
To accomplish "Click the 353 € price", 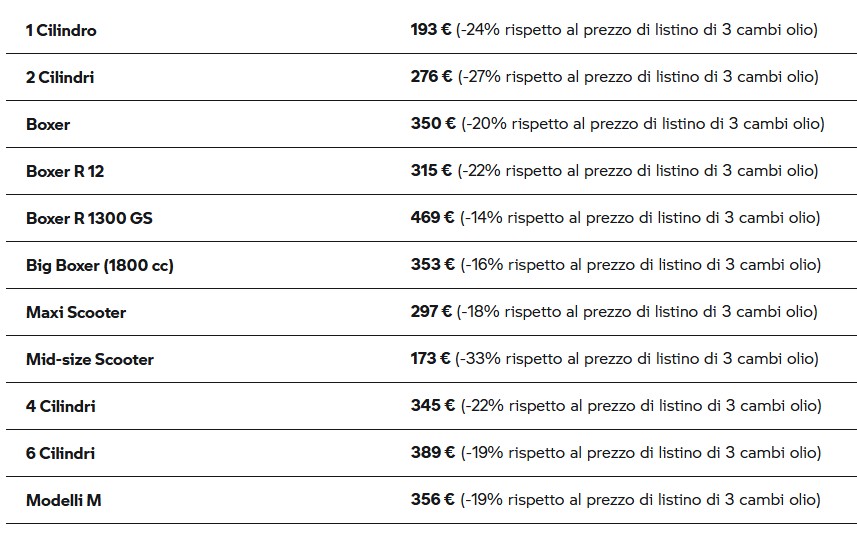I will (x=433, y=264).
